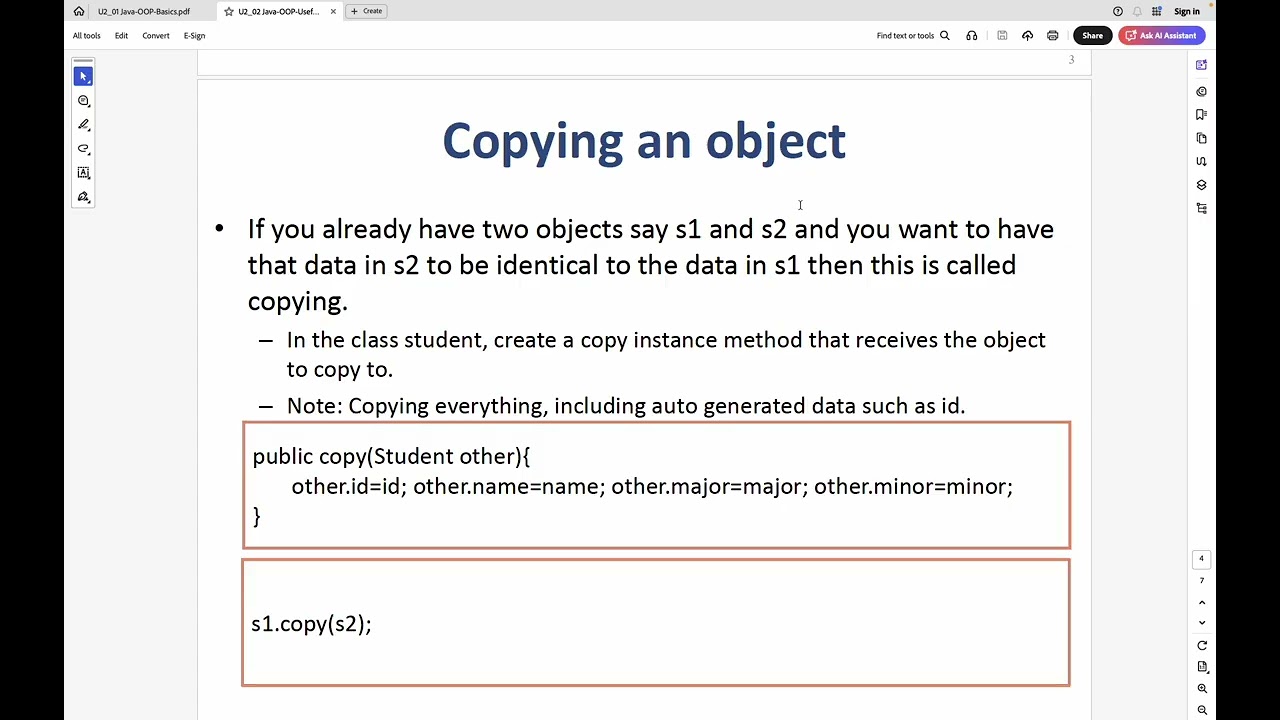Show the Layers panel
This screenshot has height=720, width=1280.
click(1201, 185)
